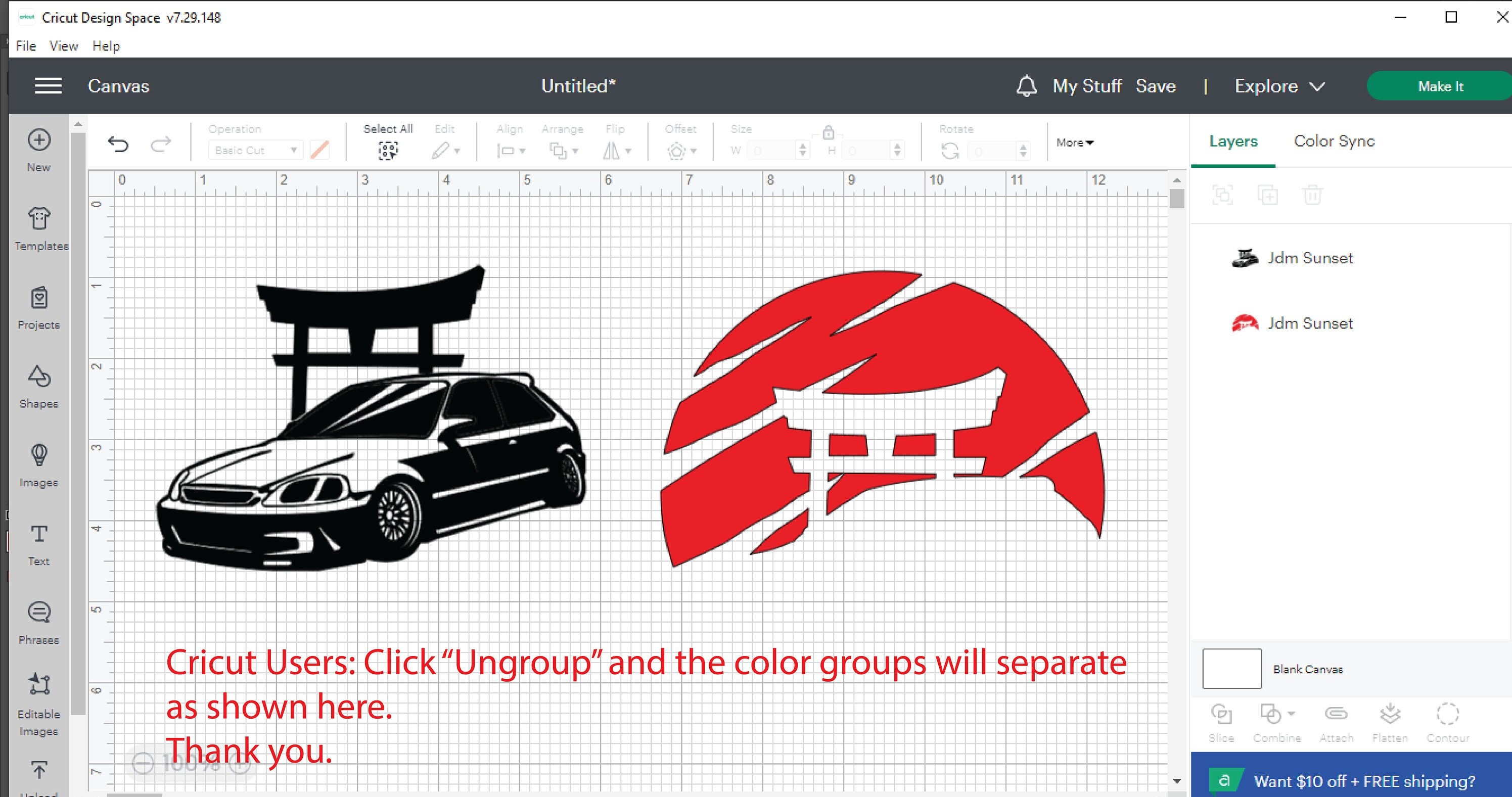
Task: Open the notifications bell
Action: tap(1026, 86)
